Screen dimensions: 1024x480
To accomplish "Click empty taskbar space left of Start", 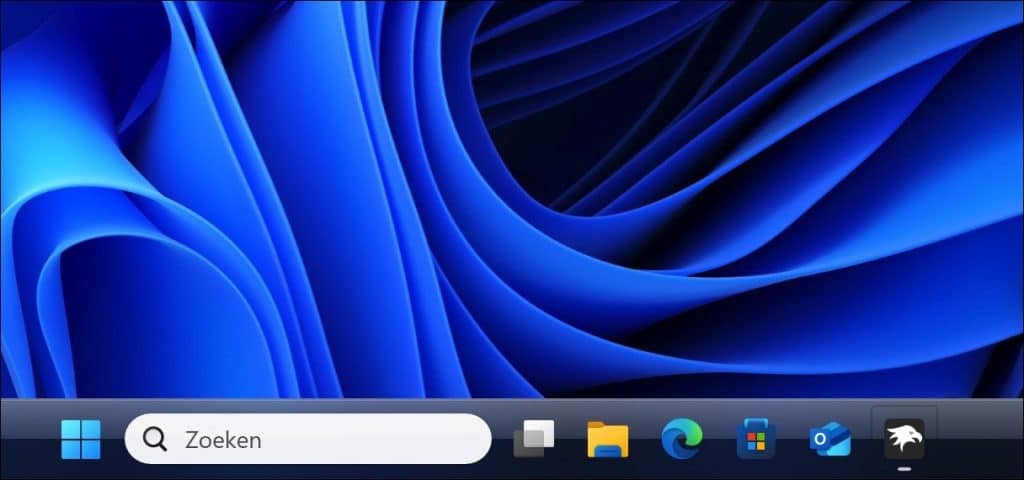I will click(x=25, y=439).
